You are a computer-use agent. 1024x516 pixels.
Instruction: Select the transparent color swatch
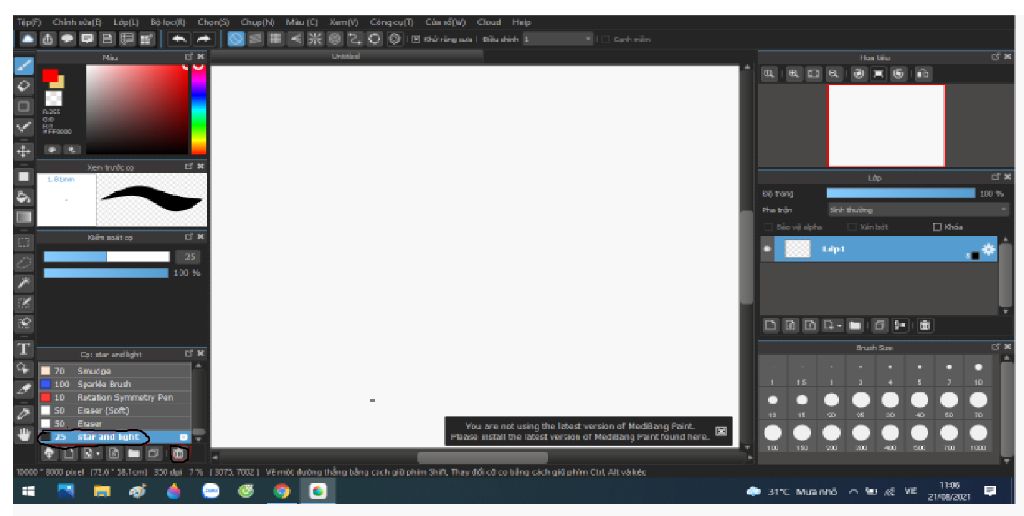pyautogui.click(x=53, y=99)
